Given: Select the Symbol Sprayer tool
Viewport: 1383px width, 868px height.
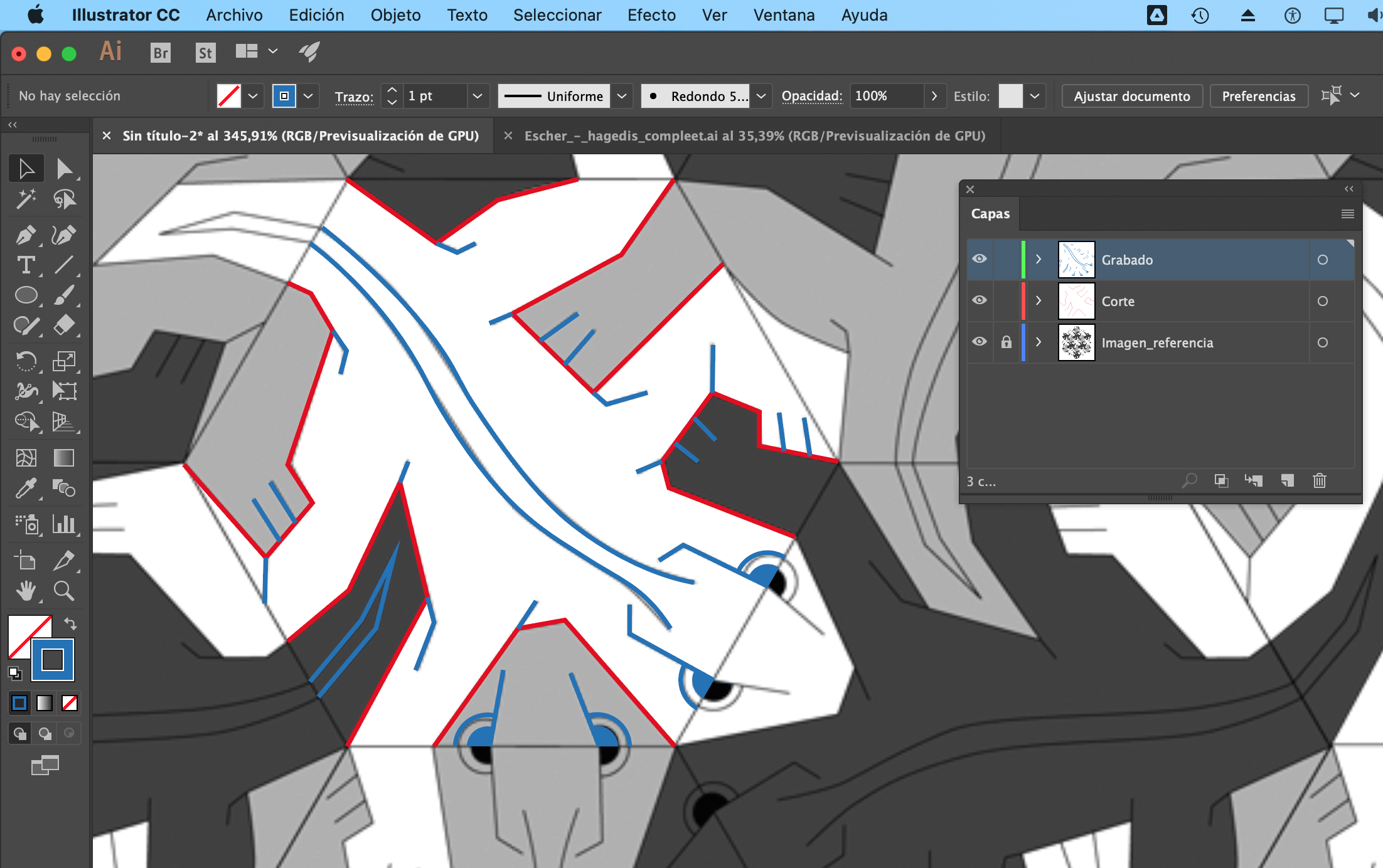Looking at the screenshot, I should (x=26, y=524).
